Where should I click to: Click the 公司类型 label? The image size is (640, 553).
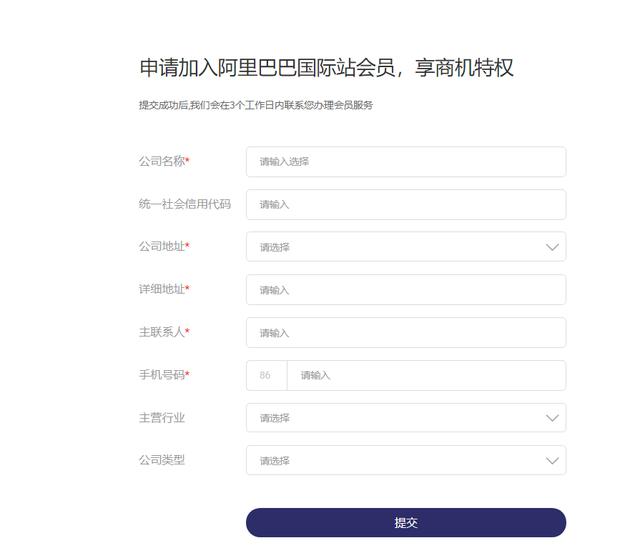pyautogui.click(x=162, y=460)
